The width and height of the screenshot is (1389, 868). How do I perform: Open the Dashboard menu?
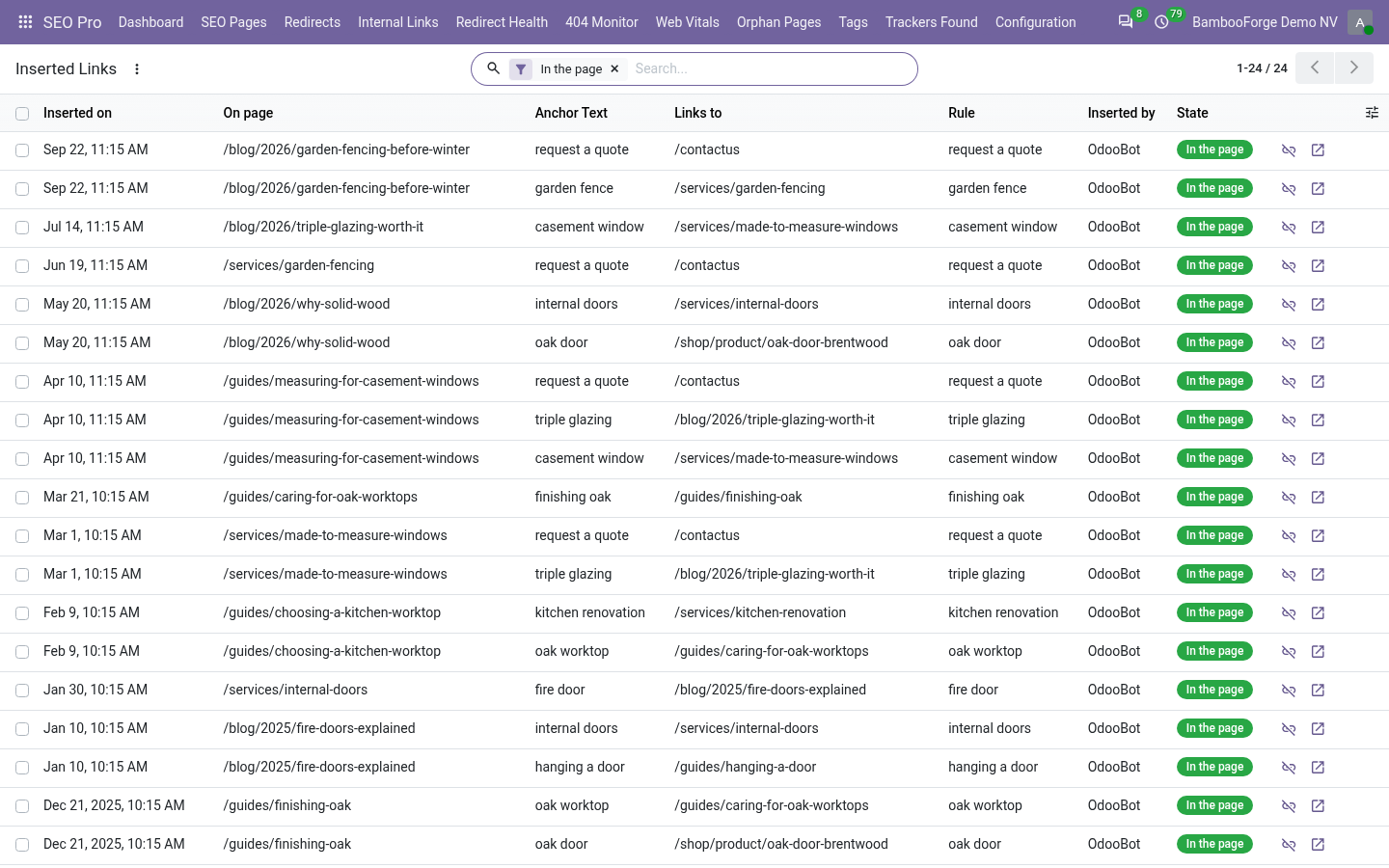(x=150, y=22)
